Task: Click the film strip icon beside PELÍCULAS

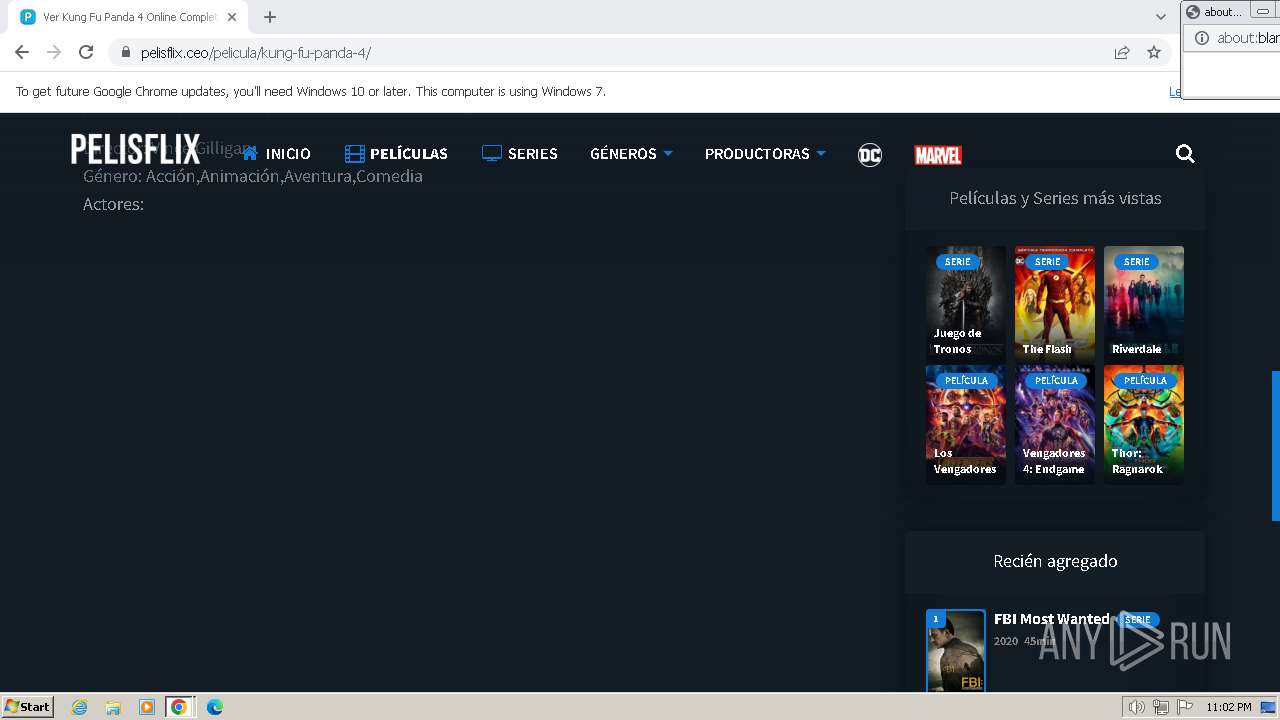Action: coord(354,154)
